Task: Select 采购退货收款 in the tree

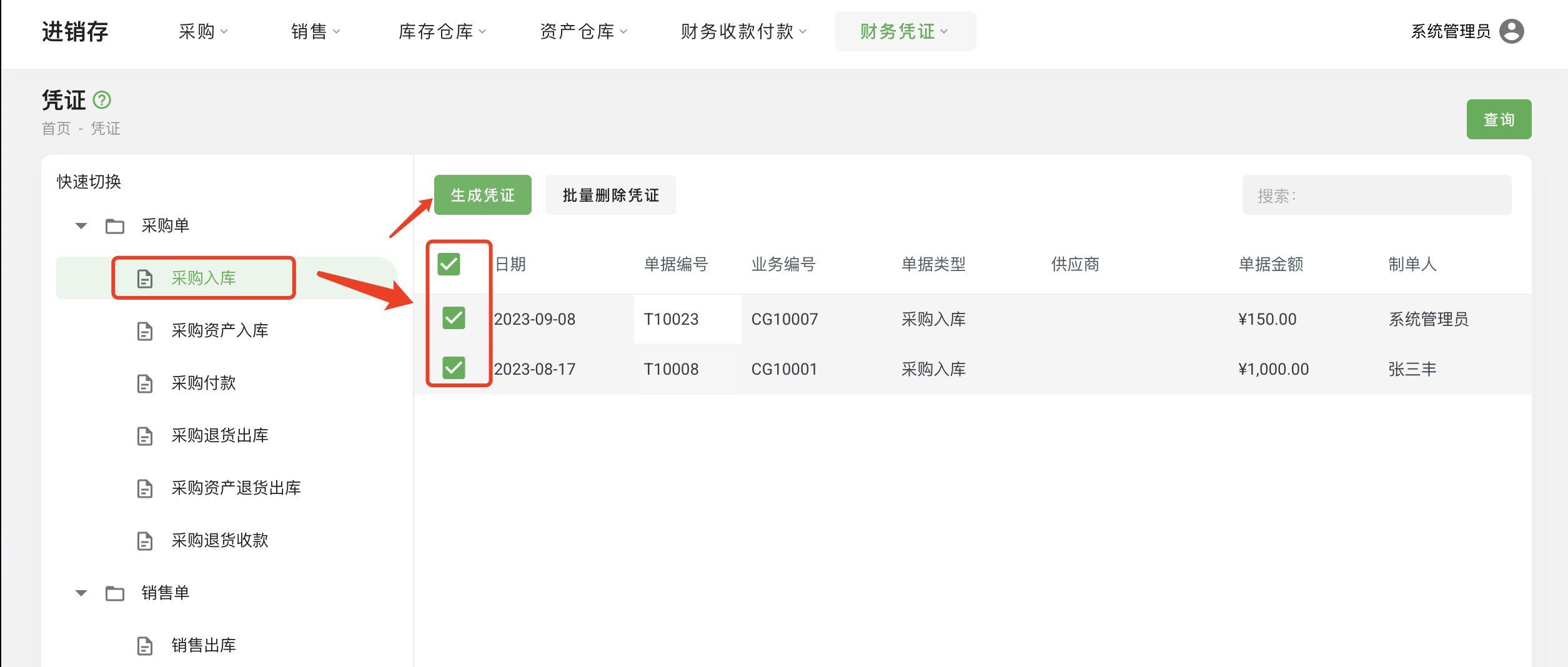Action: [220, 540]
